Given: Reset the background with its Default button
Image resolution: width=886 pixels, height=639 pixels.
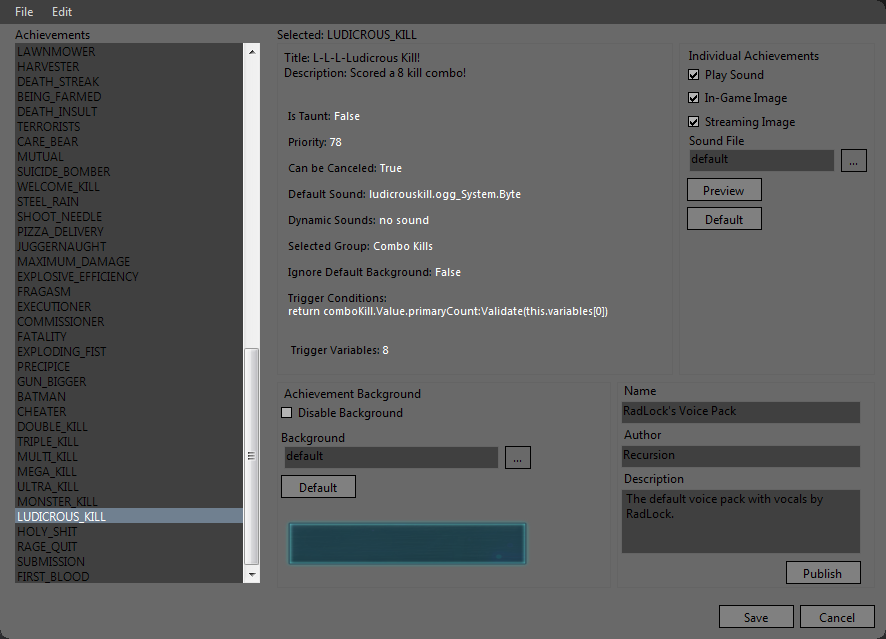Looking at the screenshot, I should point(318,487).
